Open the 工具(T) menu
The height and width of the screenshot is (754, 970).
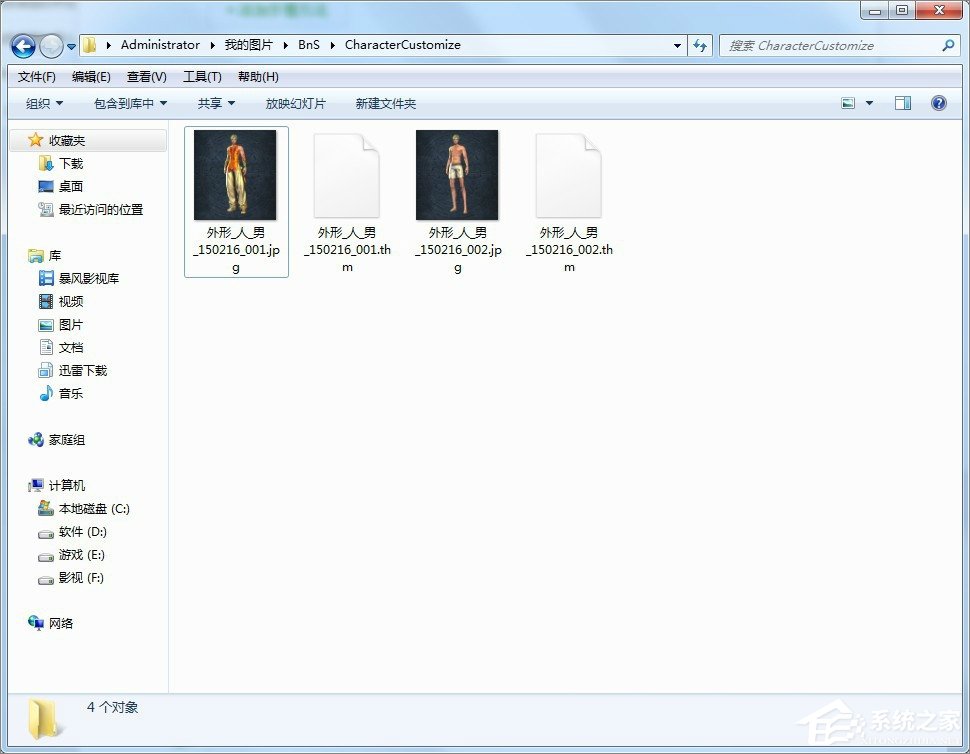[x=202, y=77]
